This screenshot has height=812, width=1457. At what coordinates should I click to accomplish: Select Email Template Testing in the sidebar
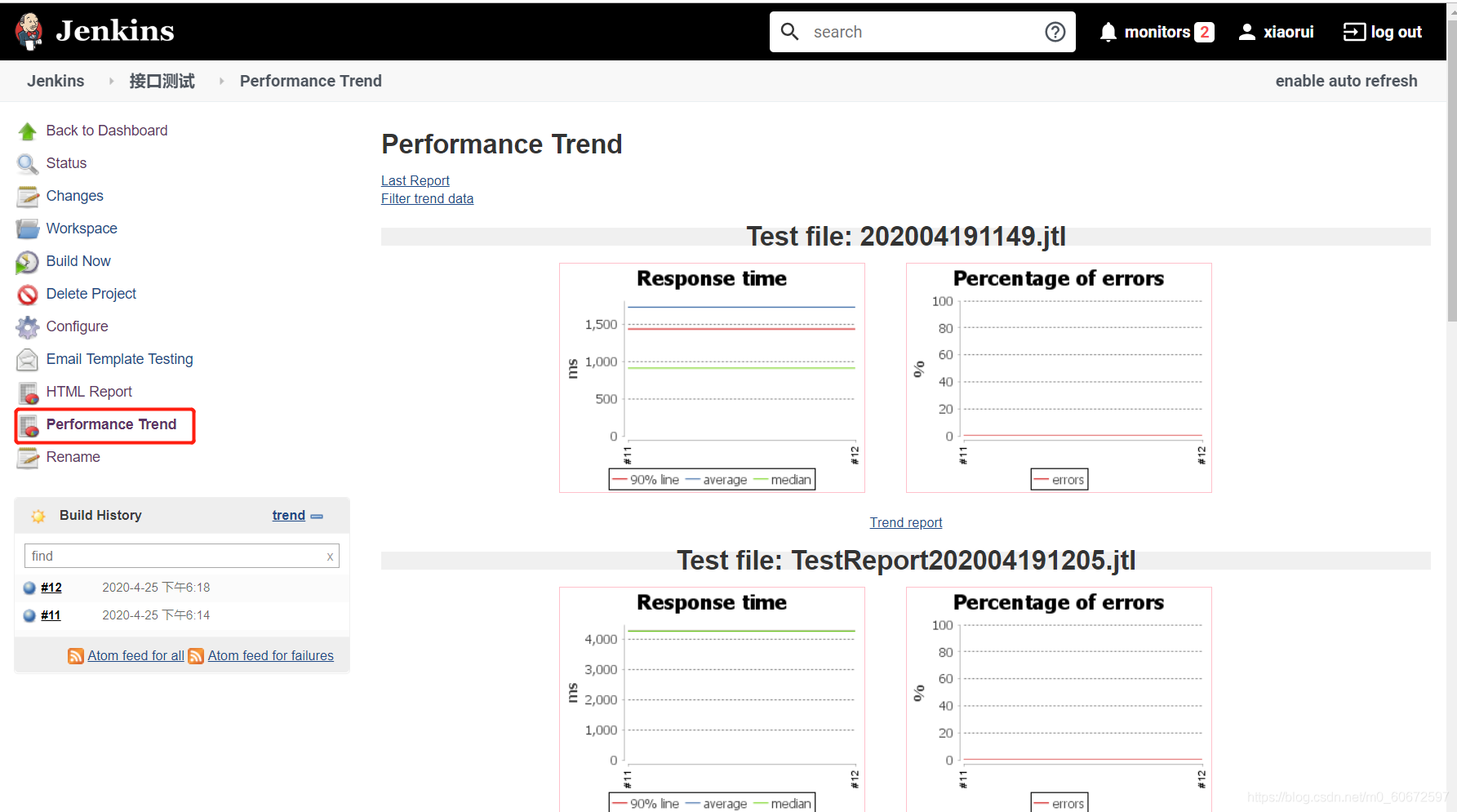click(120, 359)
